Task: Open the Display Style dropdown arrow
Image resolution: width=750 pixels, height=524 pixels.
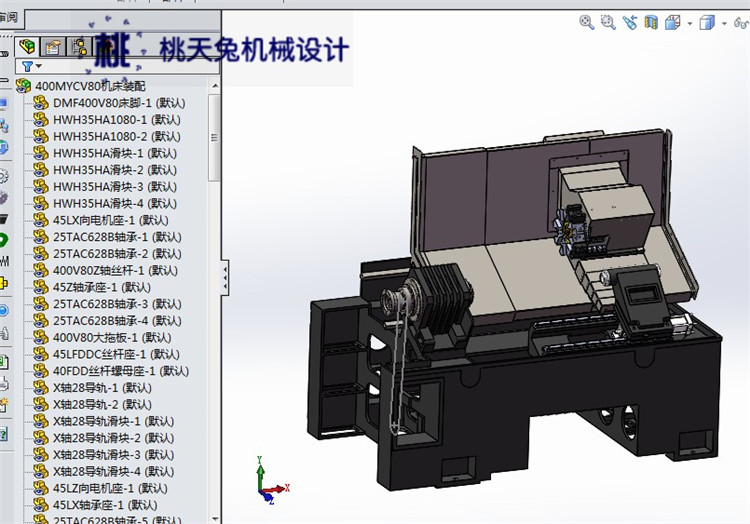Action: [x=722, y=23]
